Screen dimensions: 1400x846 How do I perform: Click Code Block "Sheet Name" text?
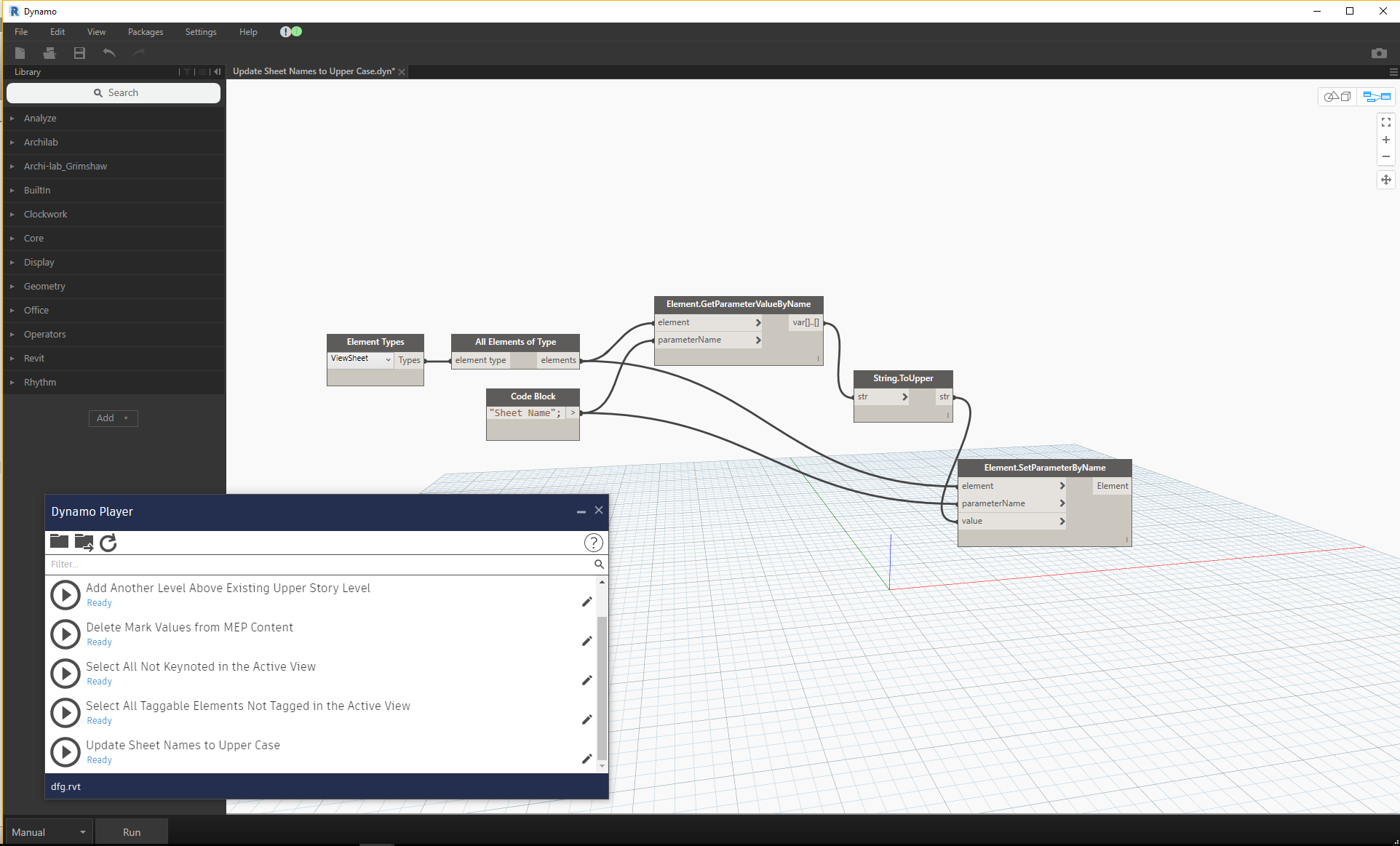525,413
